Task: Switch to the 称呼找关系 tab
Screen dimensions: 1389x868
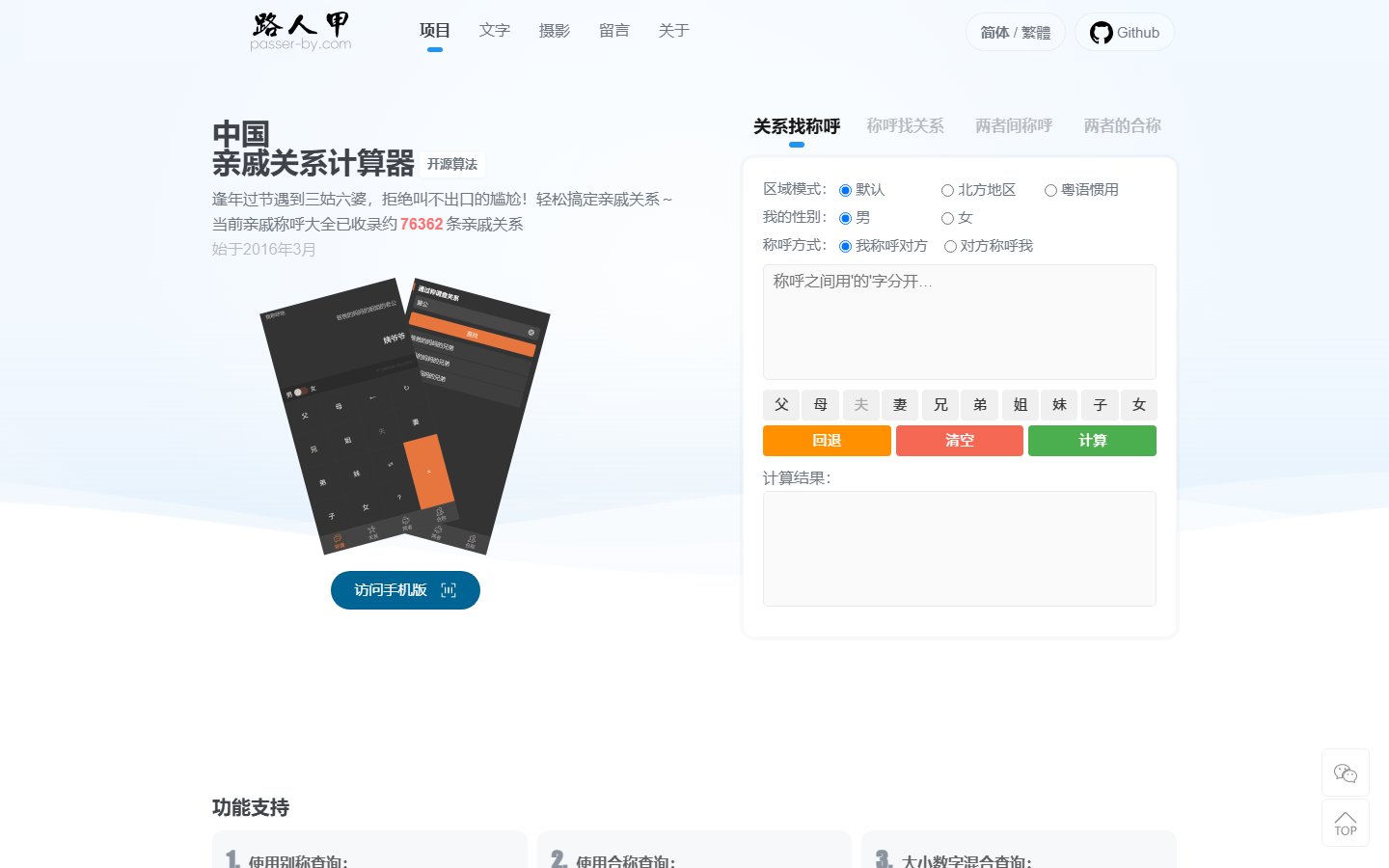Action: pos(905,125)
